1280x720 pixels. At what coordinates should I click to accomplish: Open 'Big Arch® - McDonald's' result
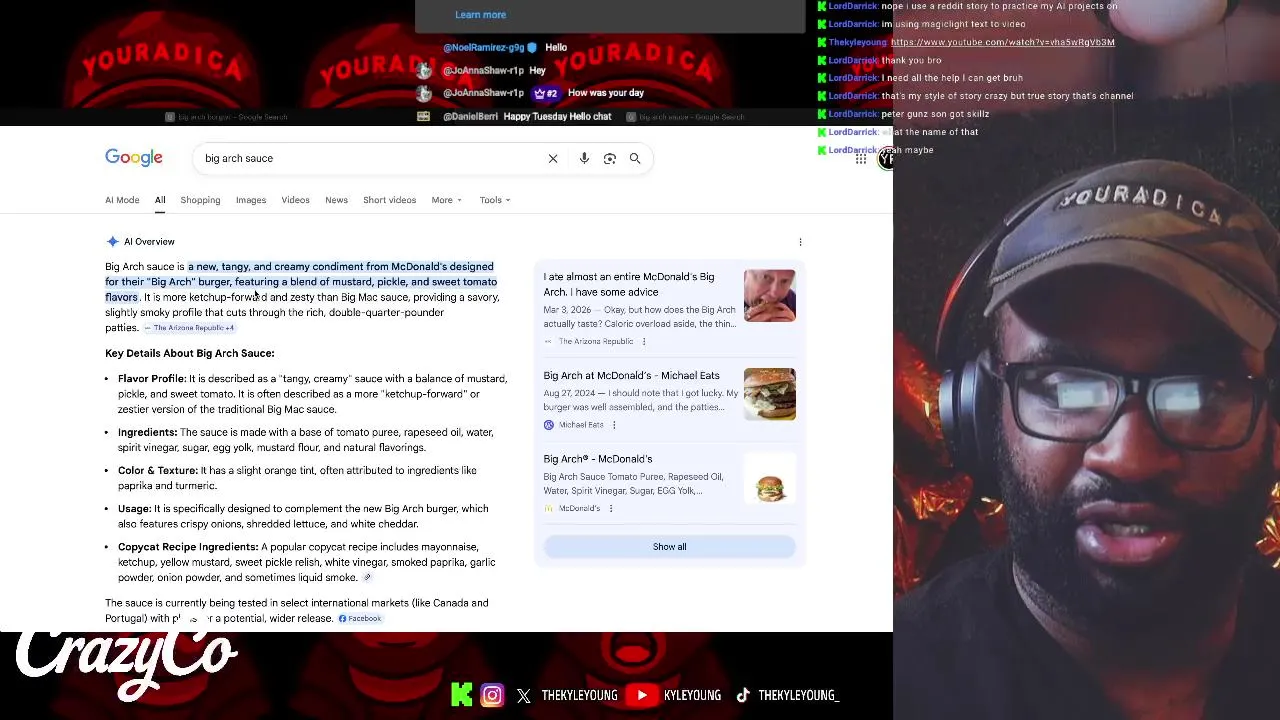click(x=597, y=459)
